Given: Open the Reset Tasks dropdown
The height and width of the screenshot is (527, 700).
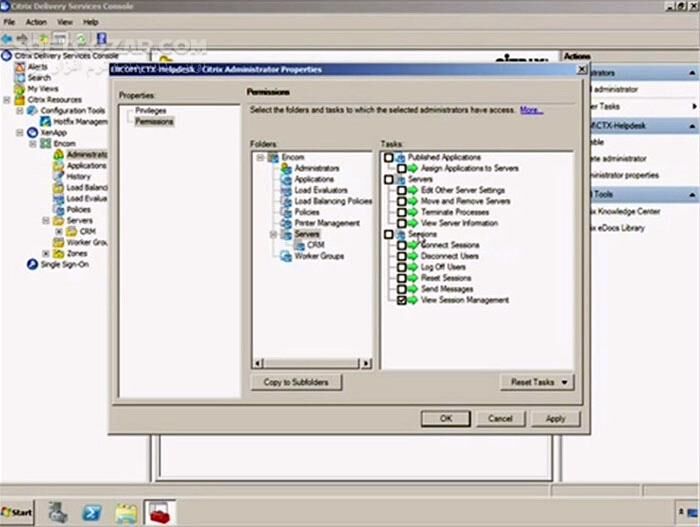Looking at the screenshot, I should pos(538,382).
